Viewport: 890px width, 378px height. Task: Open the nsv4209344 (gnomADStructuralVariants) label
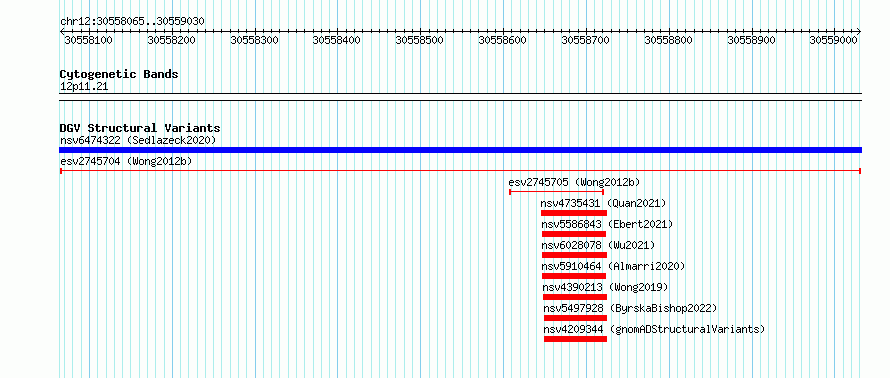tap(654, 329)
